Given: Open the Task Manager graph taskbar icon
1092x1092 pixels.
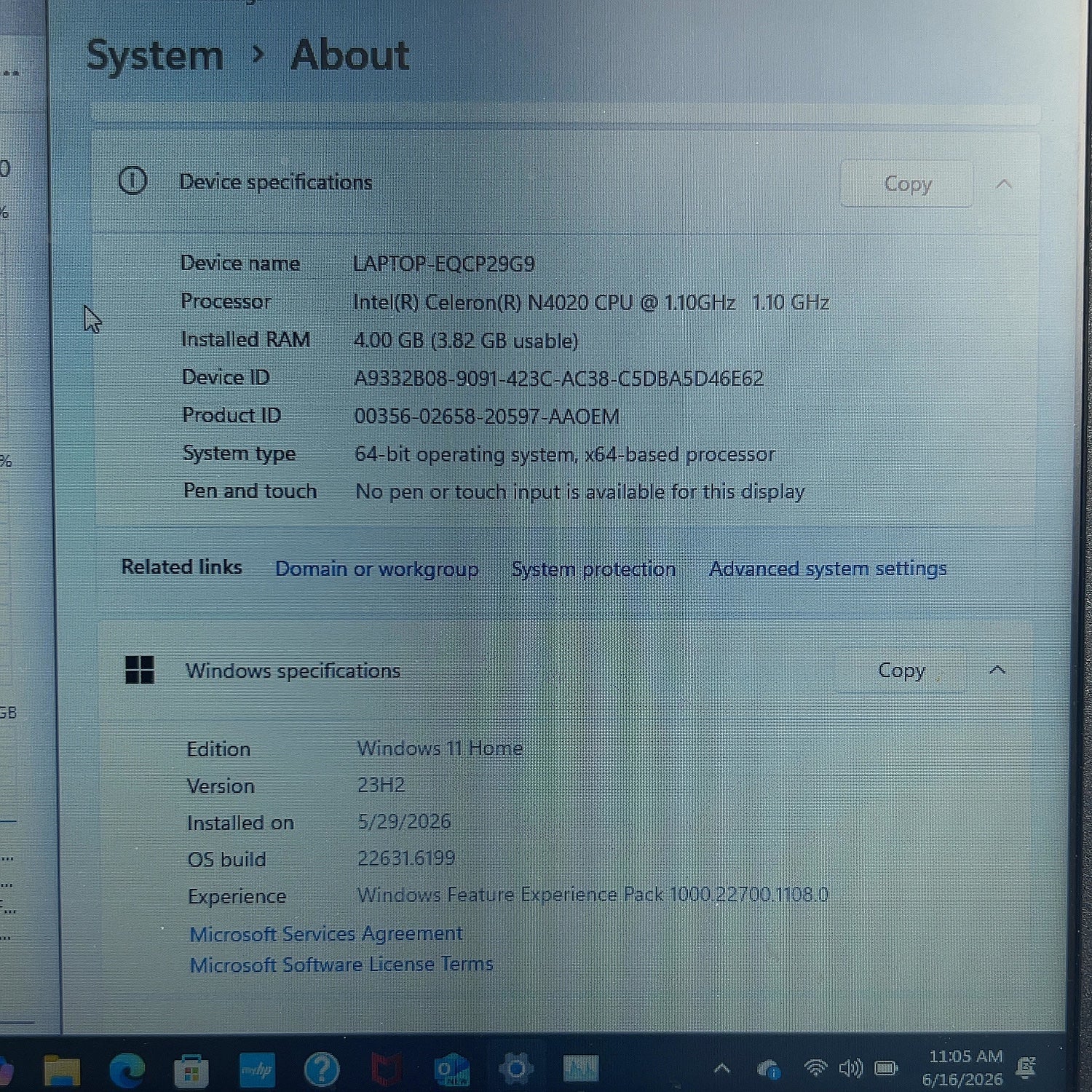Looking at the screenshot, I should [581, 1068].
